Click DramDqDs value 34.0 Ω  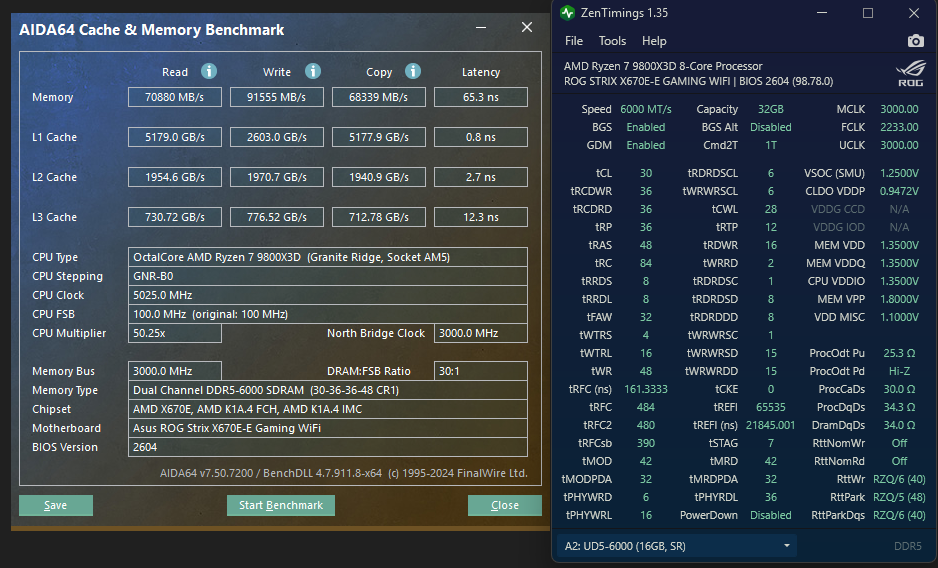tap(899, 425)
